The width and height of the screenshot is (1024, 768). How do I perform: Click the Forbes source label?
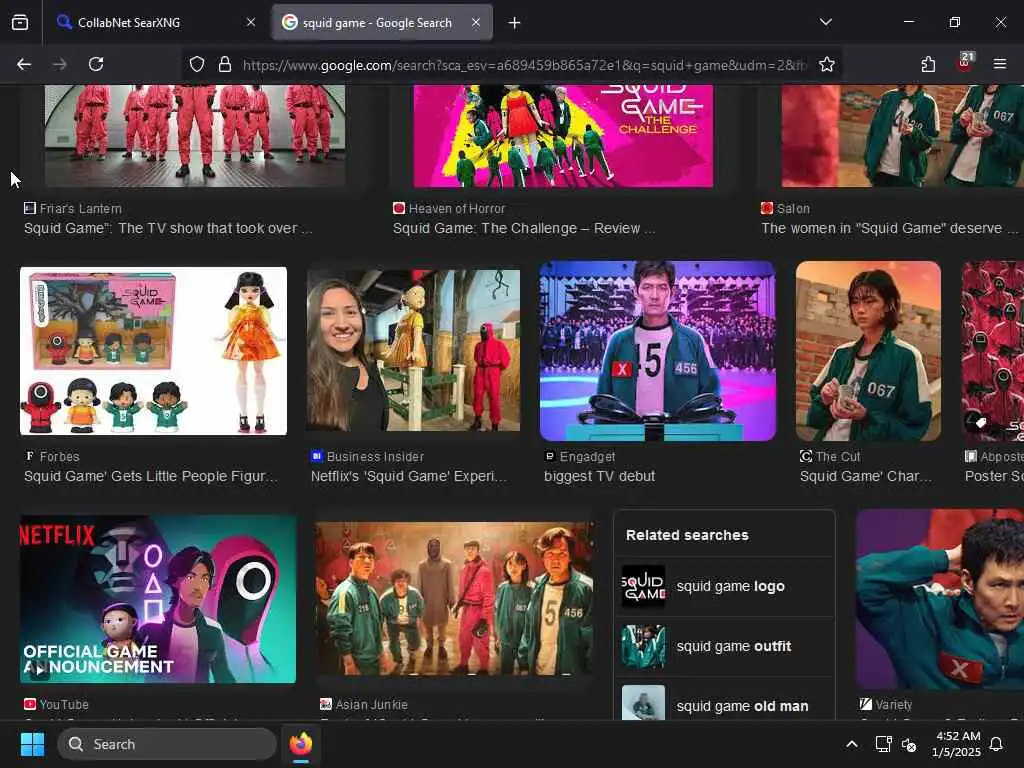[59, 456]
